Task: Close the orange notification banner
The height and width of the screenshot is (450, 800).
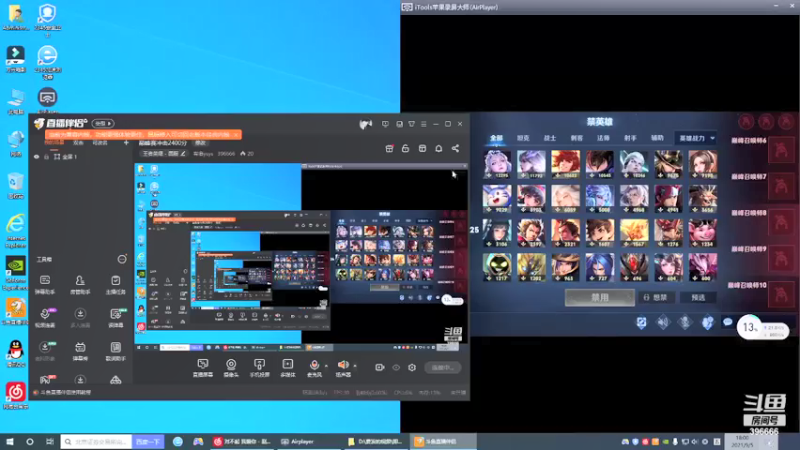Action: coord(236,135)
